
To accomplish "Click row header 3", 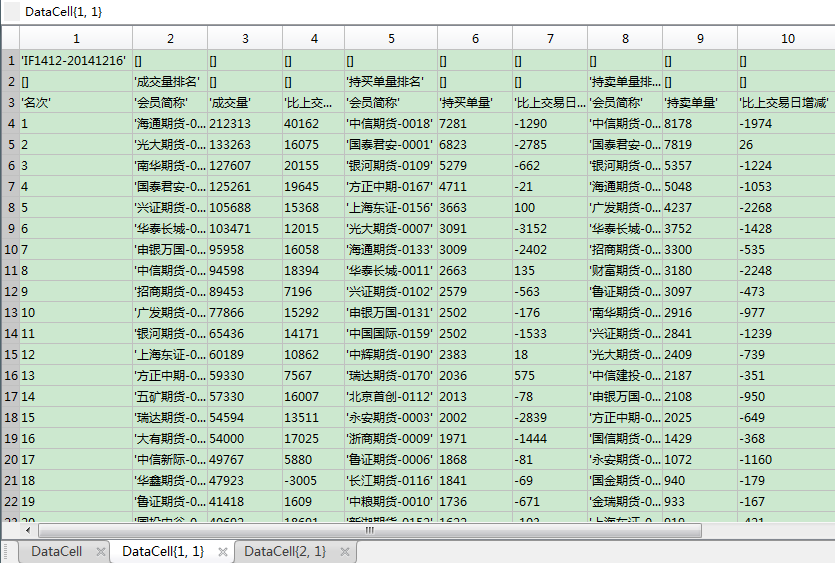I will click(11, 102).
